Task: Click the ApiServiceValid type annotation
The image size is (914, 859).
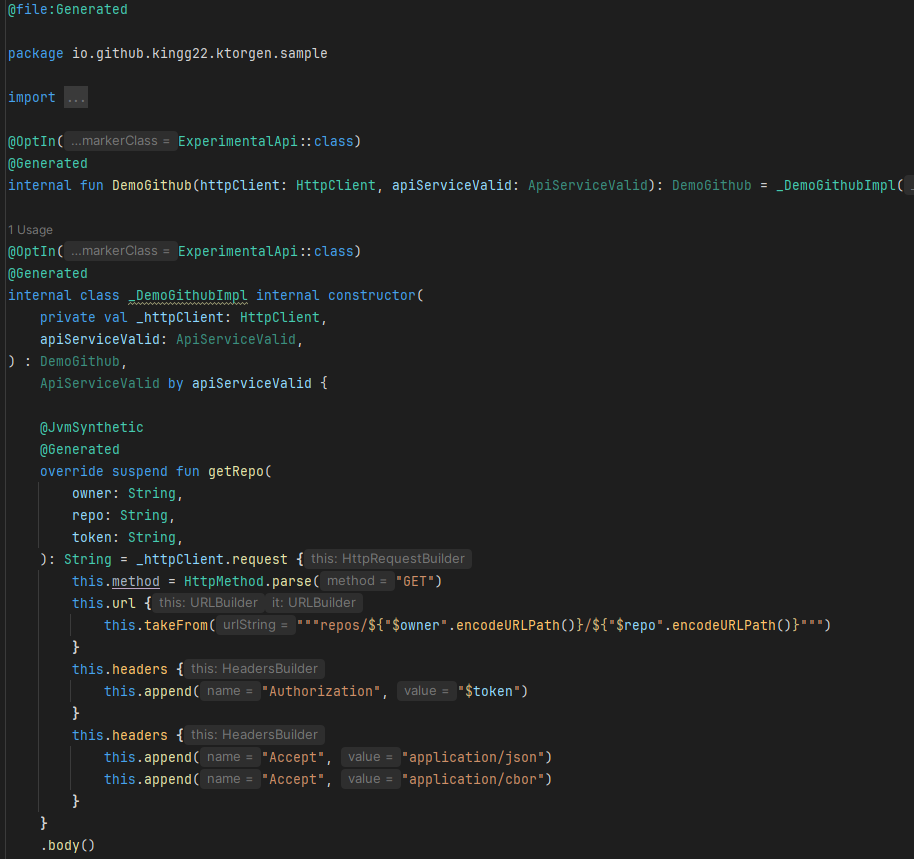Action: click(x=236, y=338)
